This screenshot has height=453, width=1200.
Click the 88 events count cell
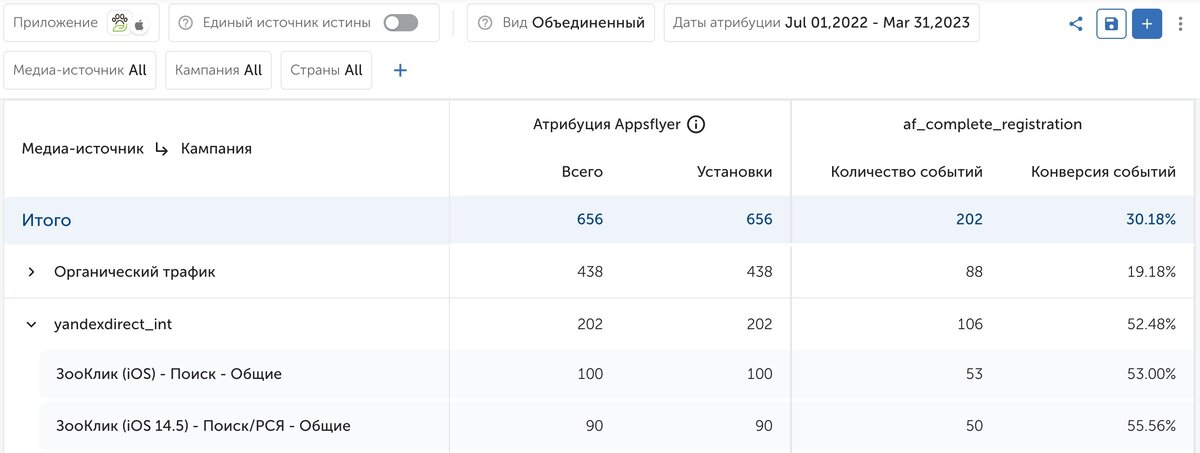(974, 271)
